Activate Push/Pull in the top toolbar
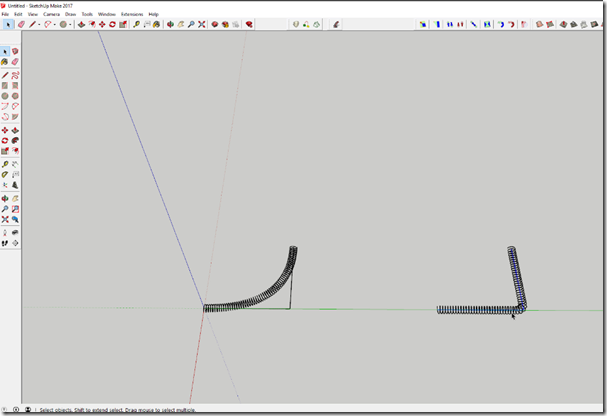This screenshot has width=607, height=416. 81,24
